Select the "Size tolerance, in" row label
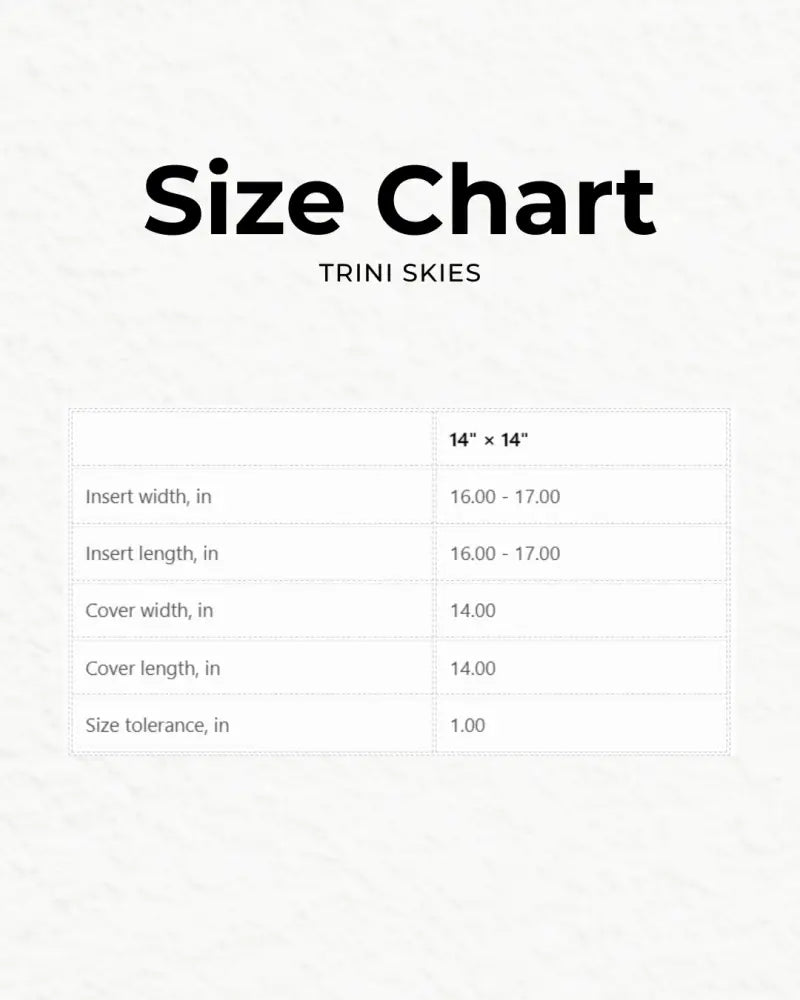This screenshot has width=800, height=1000. 157,725
